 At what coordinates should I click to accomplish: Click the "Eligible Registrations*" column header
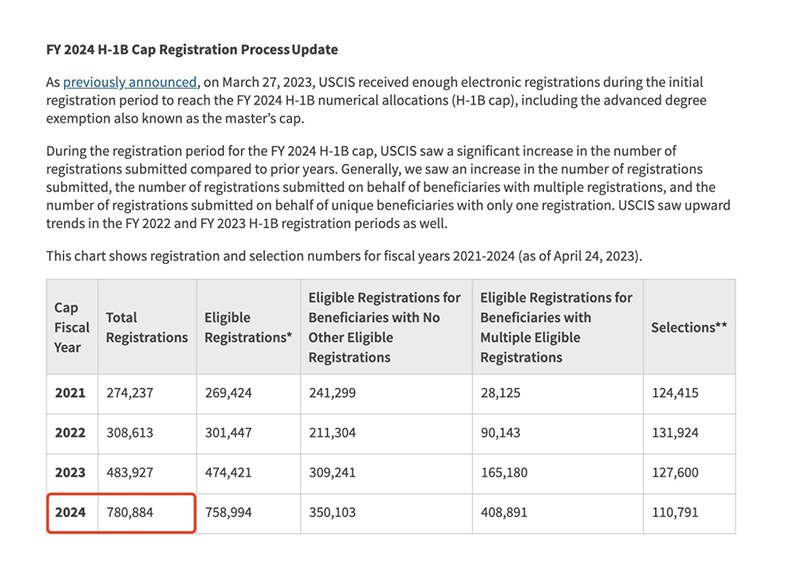pyautogui.click(x=248, y=327)
